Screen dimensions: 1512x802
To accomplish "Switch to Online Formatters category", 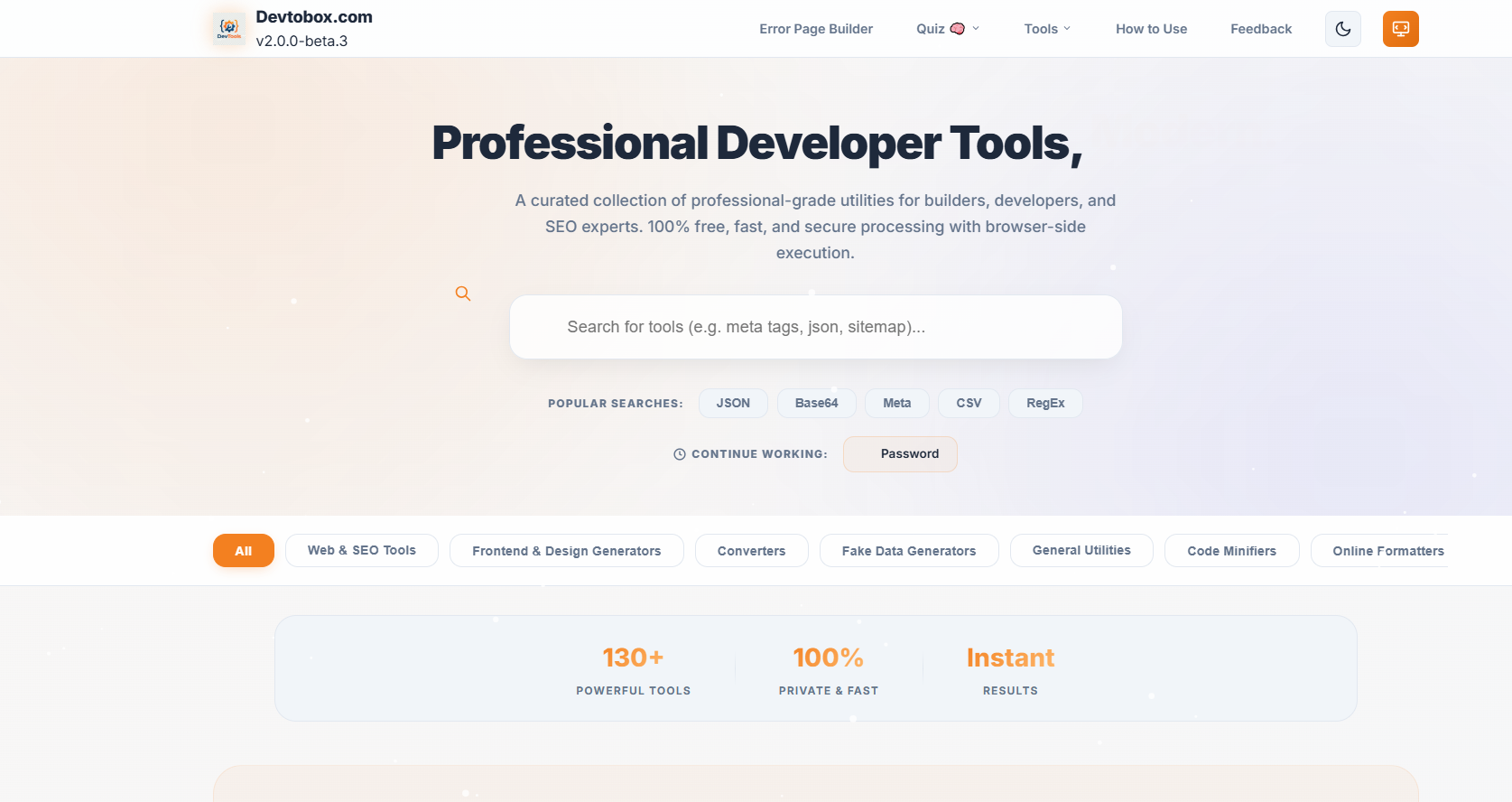I will click(x=1379, y=551).
